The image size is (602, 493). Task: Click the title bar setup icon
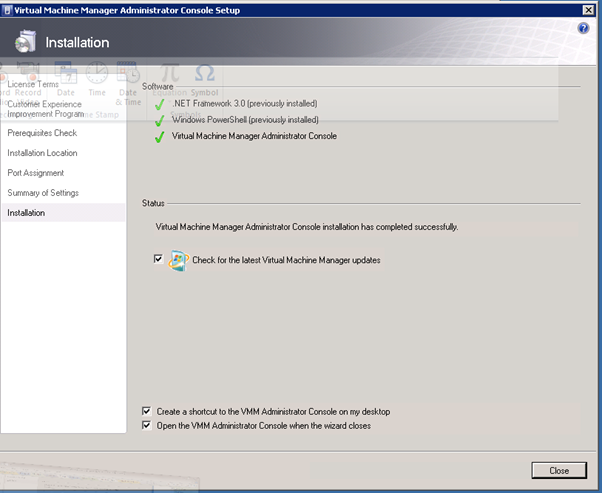click(7, 10)
